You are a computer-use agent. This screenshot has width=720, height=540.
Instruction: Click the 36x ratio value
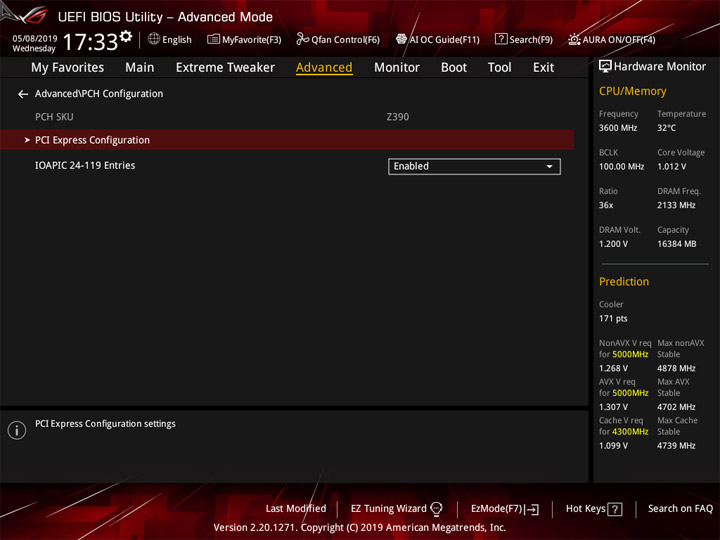point(606,205)
